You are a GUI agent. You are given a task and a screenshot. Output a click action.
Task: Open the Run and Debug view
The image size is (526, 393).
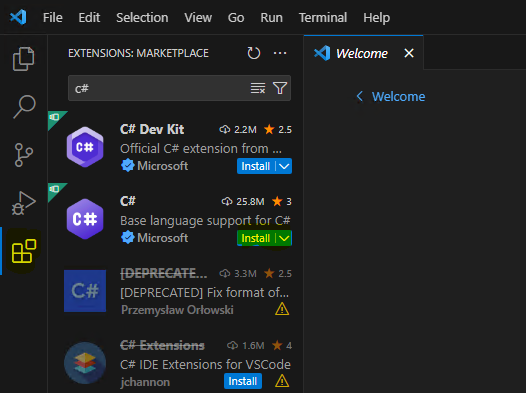tap(23, 203)
